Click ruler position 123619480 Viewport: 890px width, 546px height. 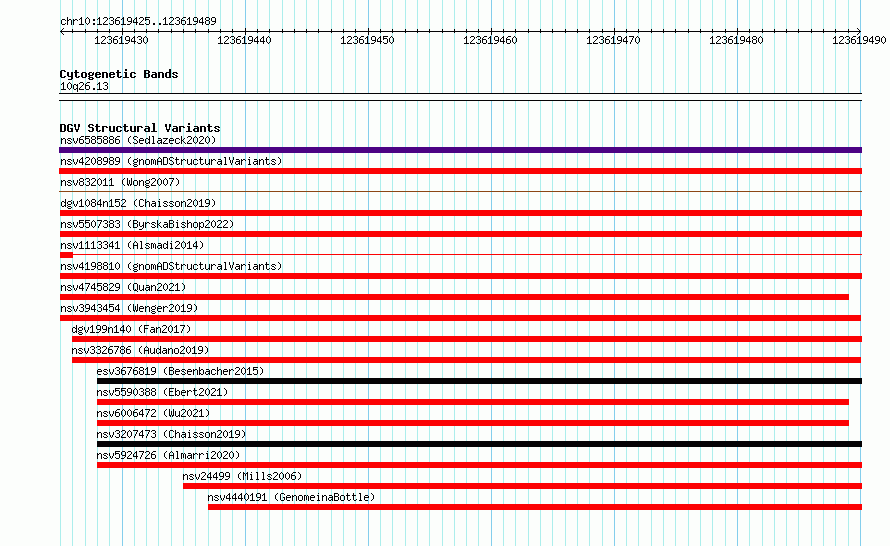point(736,40)
